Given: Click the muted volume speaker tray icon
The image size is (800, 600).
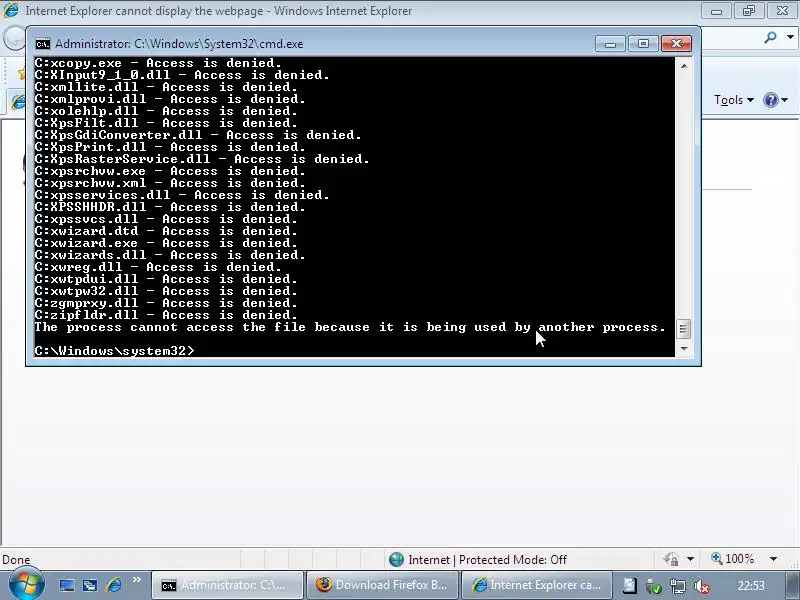Looking at the screenshot, I should click(x=702, y=586).
